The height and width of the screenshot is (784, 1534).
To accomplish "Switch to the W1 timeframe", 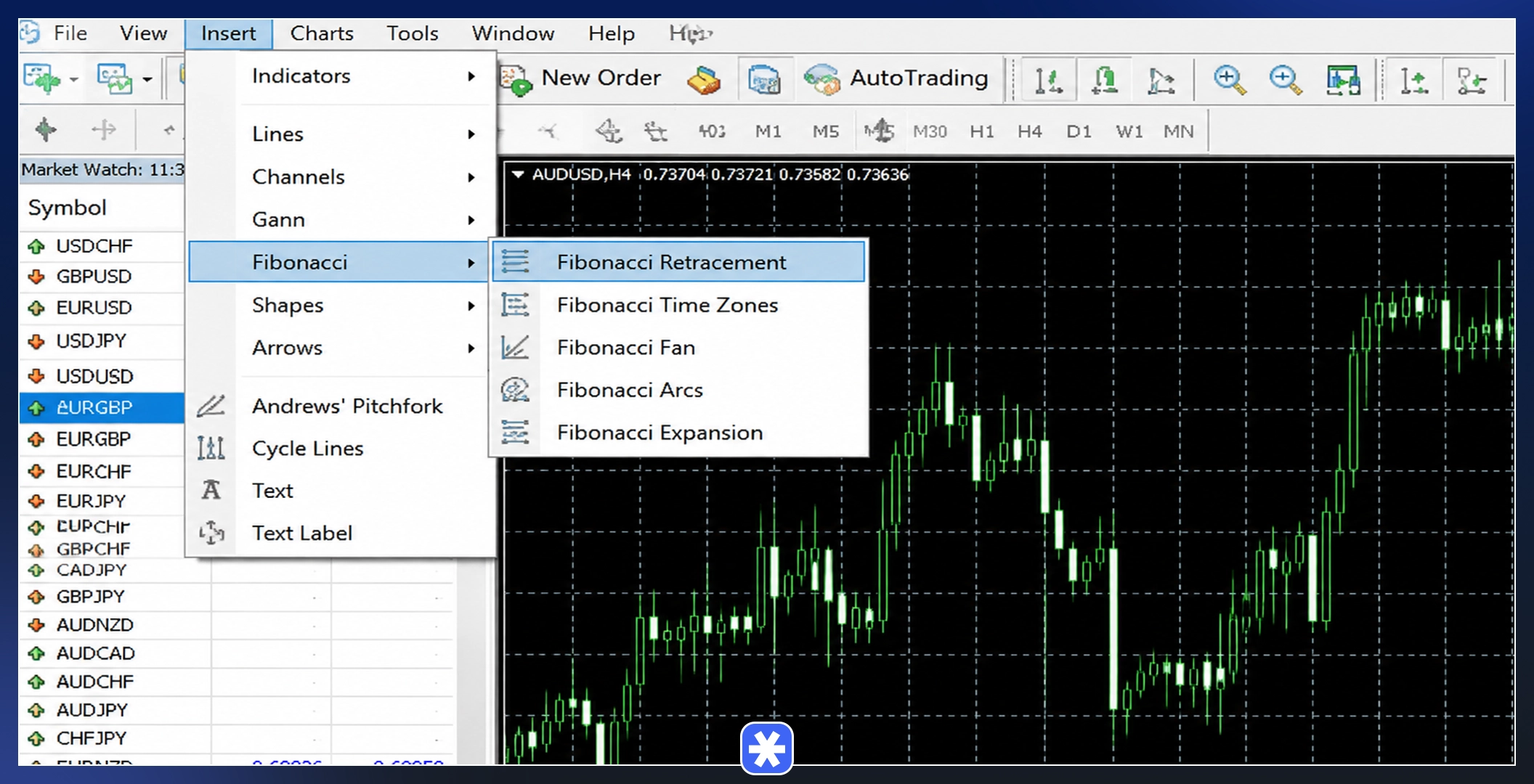I will pyautogui.click(x=1129, y=131).
